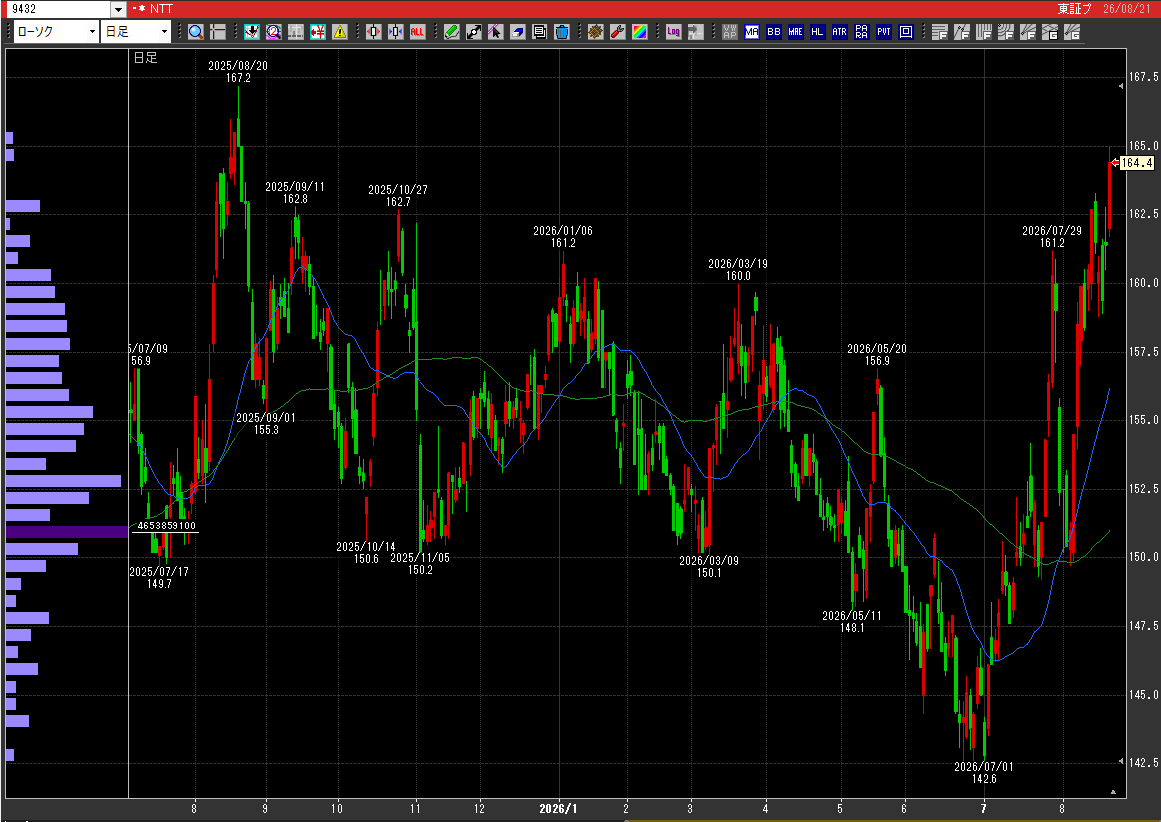Screen dimensions: 1161x822
Task: Open the brown gear settings icon
Action: [x=596, y=32]
